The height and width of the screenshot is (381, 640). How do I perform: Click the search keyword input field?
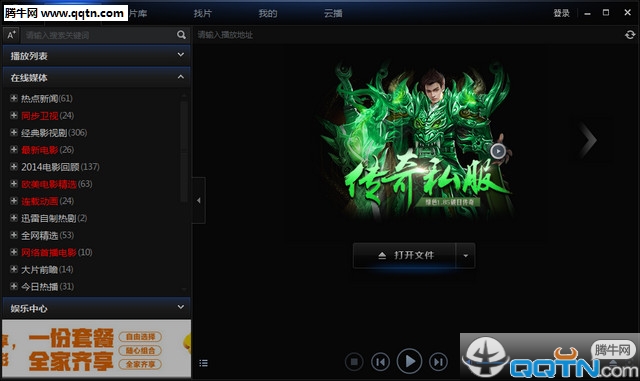click(x=98, y=35)
